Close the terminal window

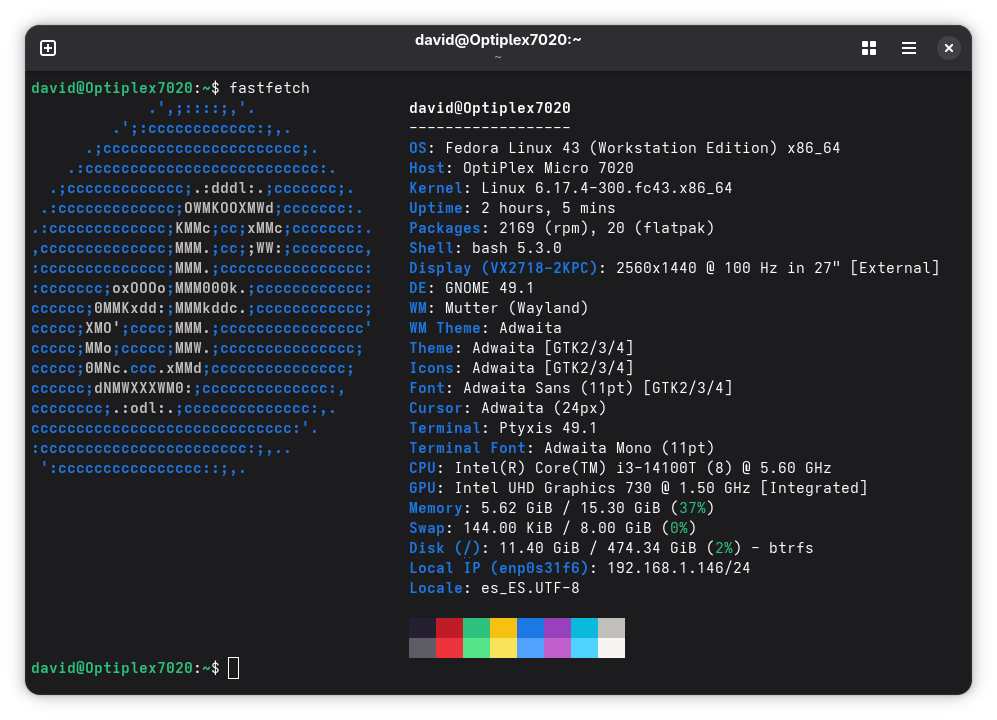click(x=948, y=47)
